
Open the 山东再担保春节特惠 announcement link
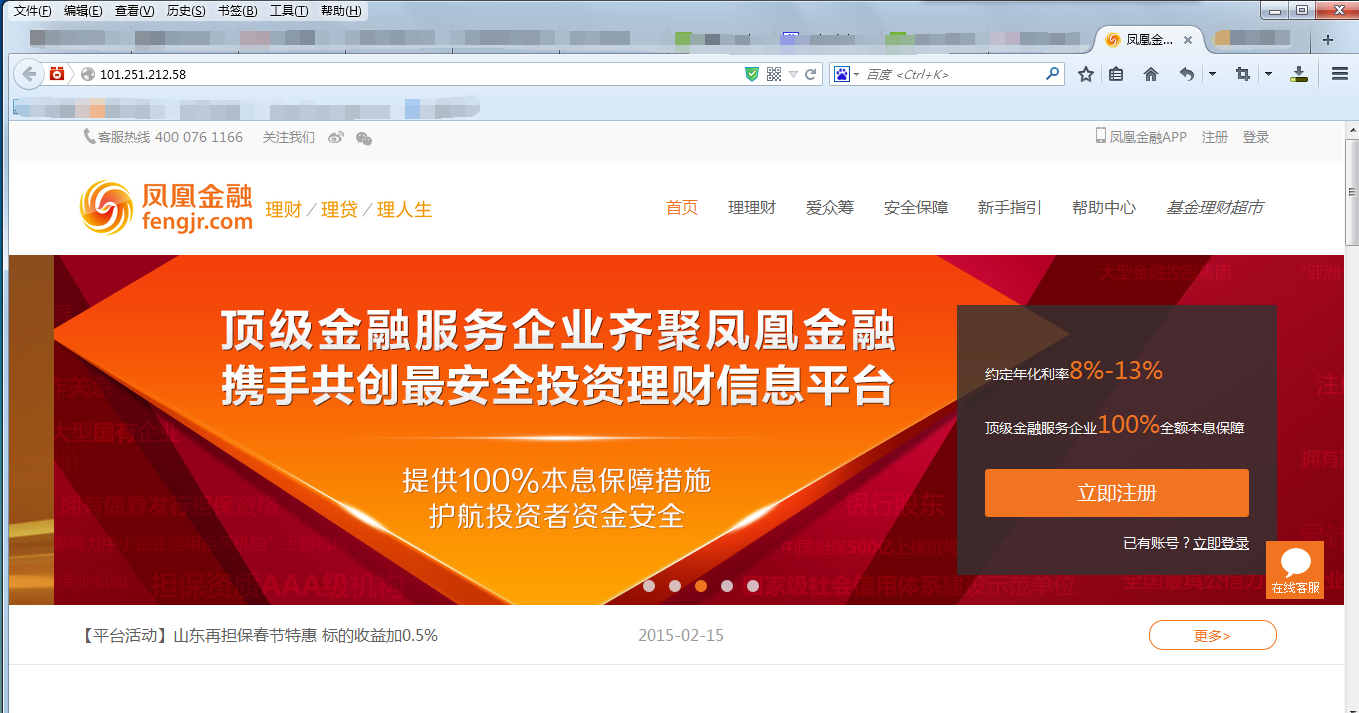tap(258, 635)
